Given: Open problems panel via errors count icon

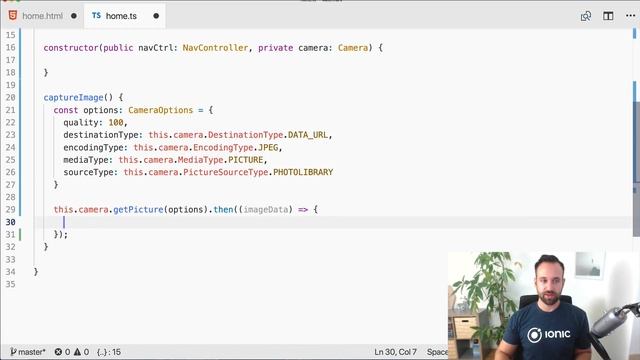Looking at the screenshot, I should pyautogui.click(x=62, y=352).
